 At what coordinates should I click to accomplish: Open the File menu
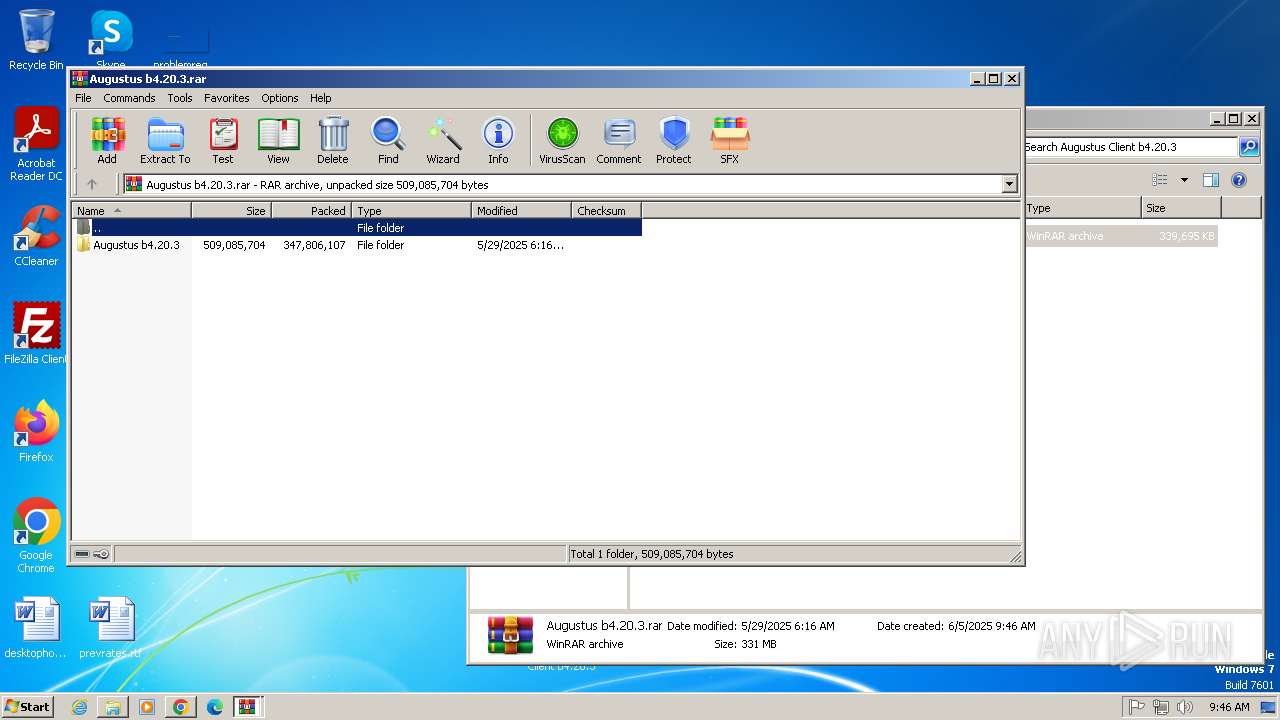pos(83,98)
